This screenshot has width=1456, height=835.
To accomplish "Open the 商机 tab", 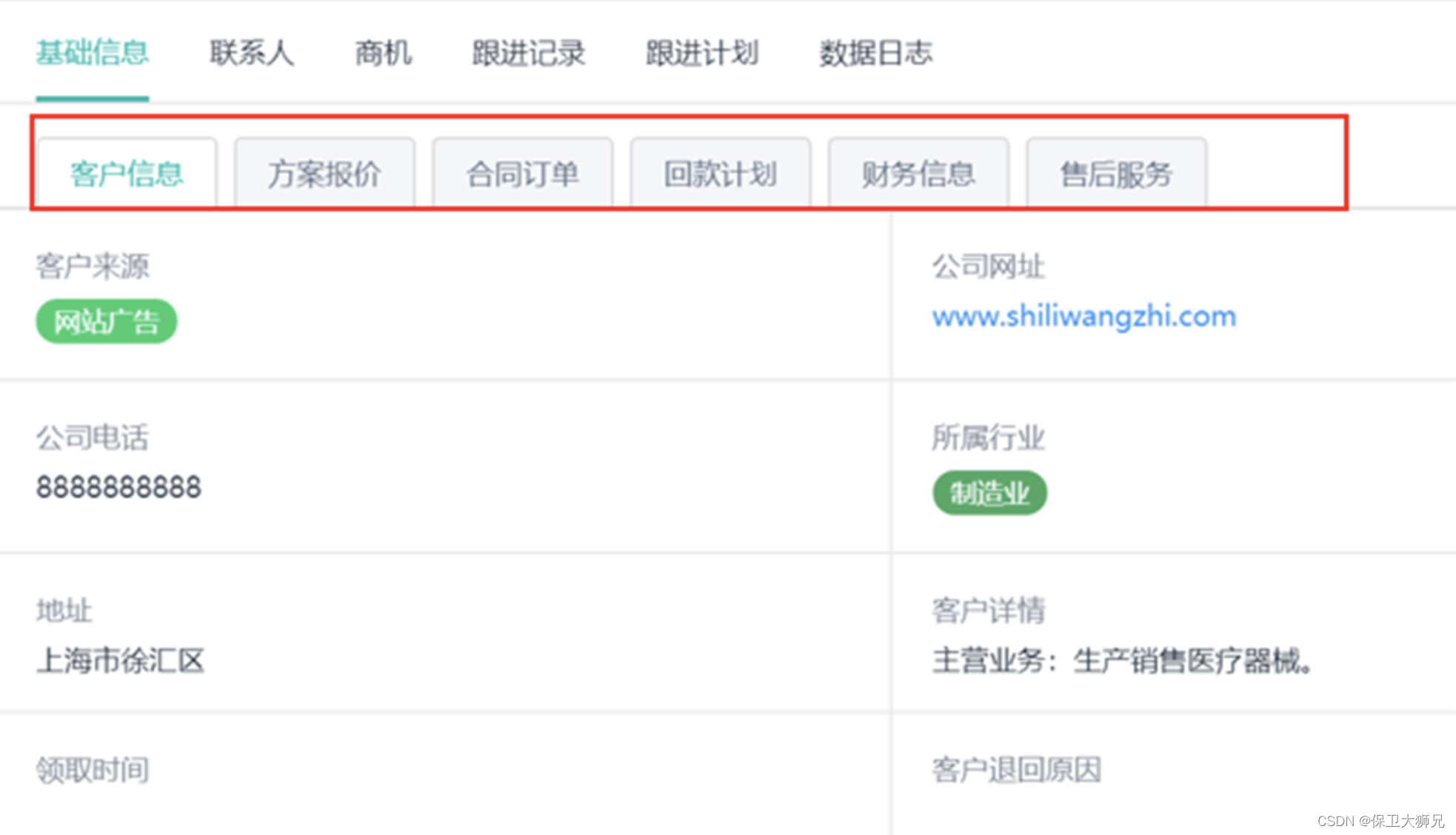I will click(x=383, y=53).
